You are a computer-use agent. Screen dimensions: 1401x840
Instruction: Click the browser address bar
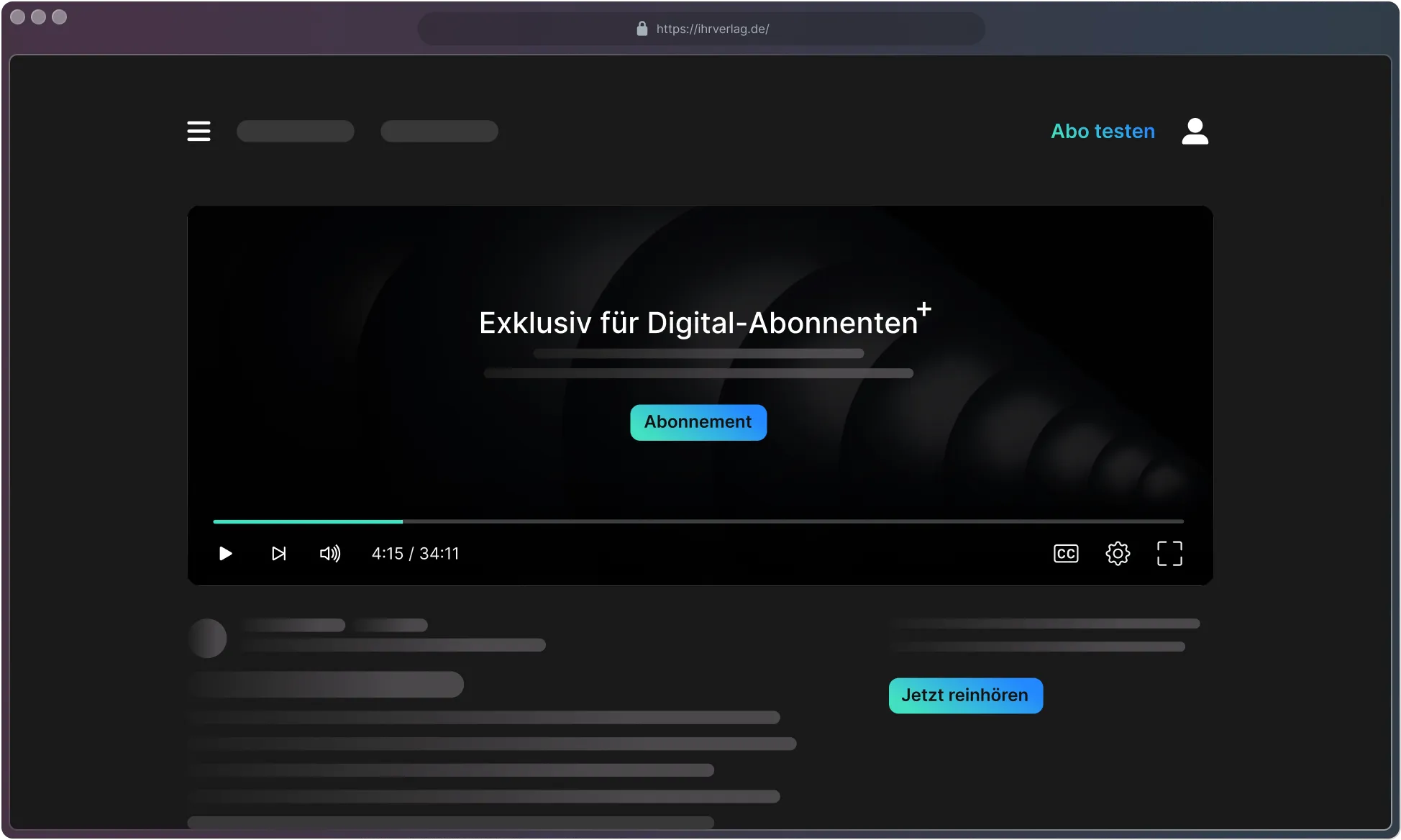pyautogui.click(x=701, y=29)
